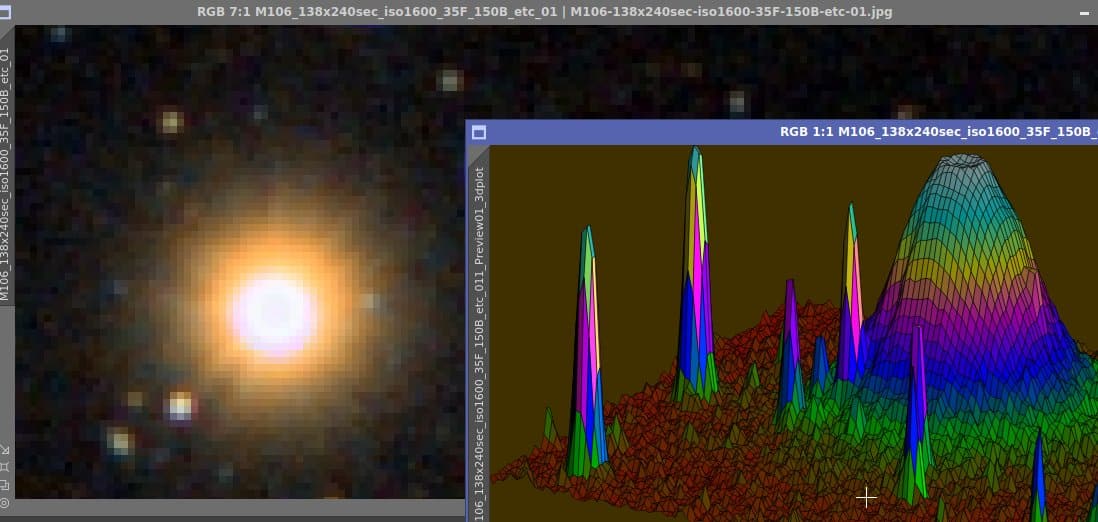The image size is (1098, 522).
Task: Click the short purple spike left of dome
Action: click(791, 347)
